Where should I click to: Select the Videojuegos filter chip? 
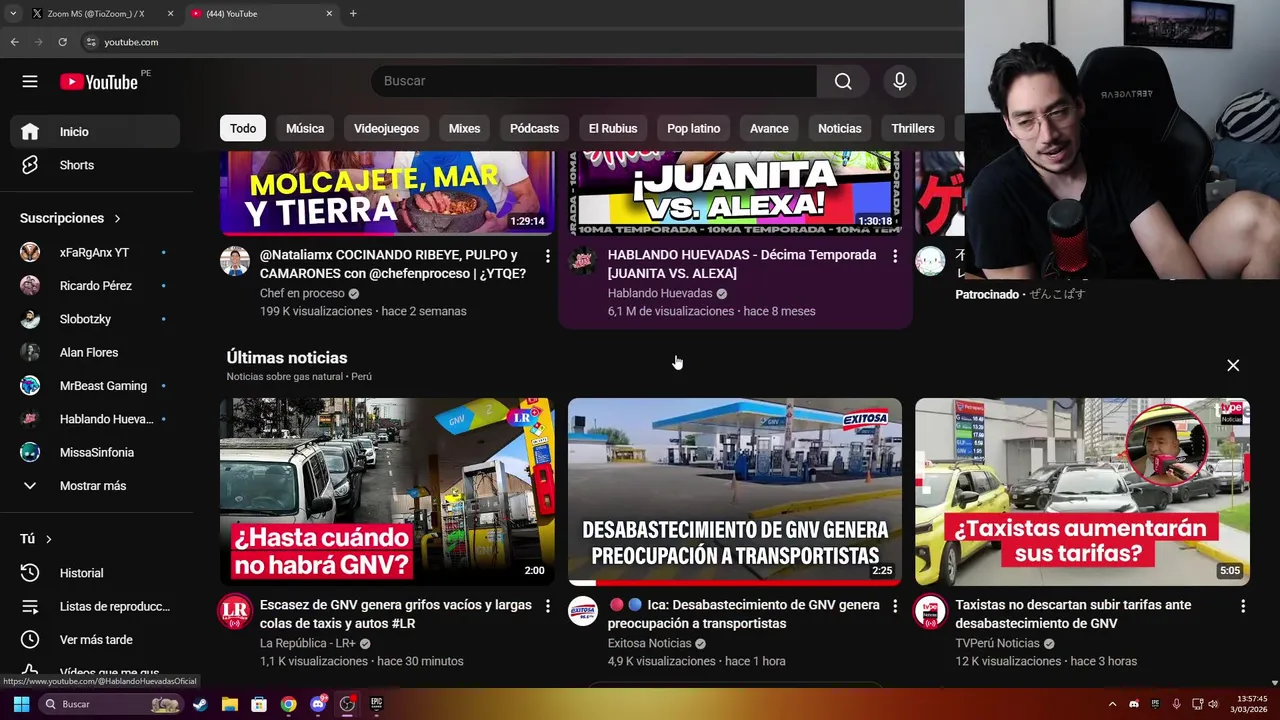pos(386,128)
